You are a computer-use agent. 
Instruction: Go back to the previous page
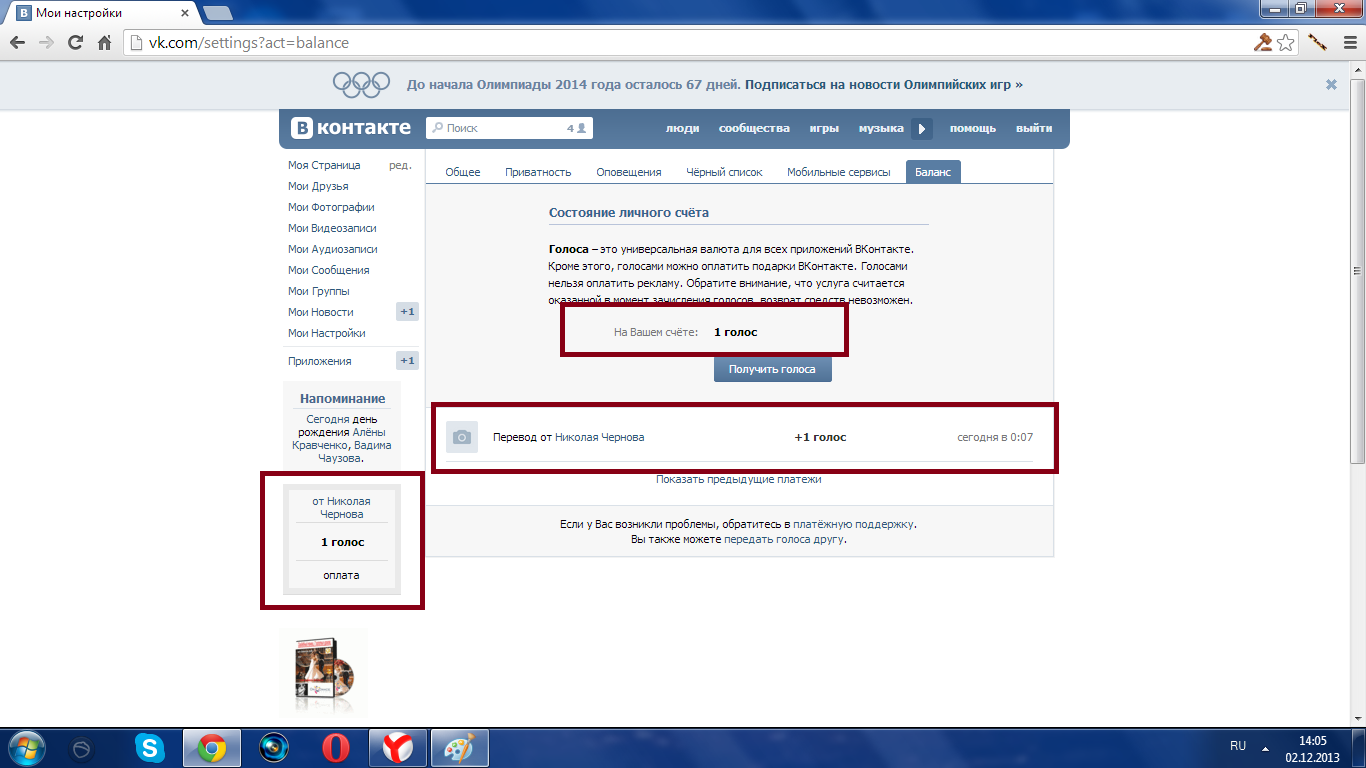[18, 43]
